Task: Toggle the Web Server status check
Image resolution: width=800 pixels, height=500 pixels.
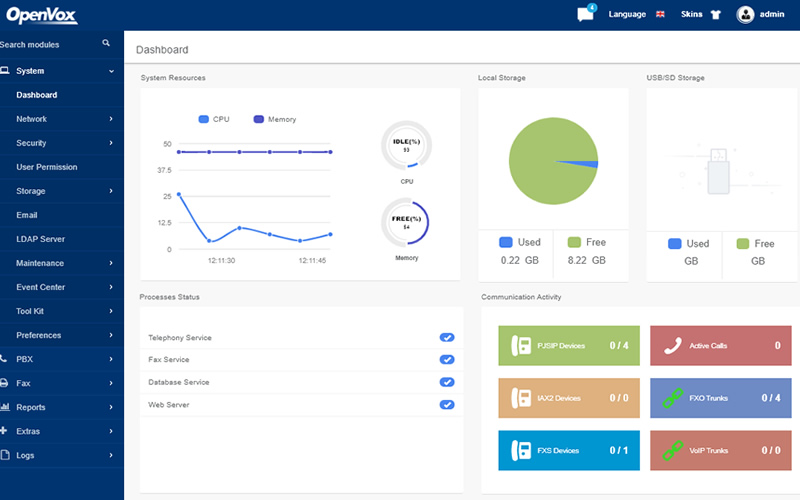Action: [x=447, y=405]
